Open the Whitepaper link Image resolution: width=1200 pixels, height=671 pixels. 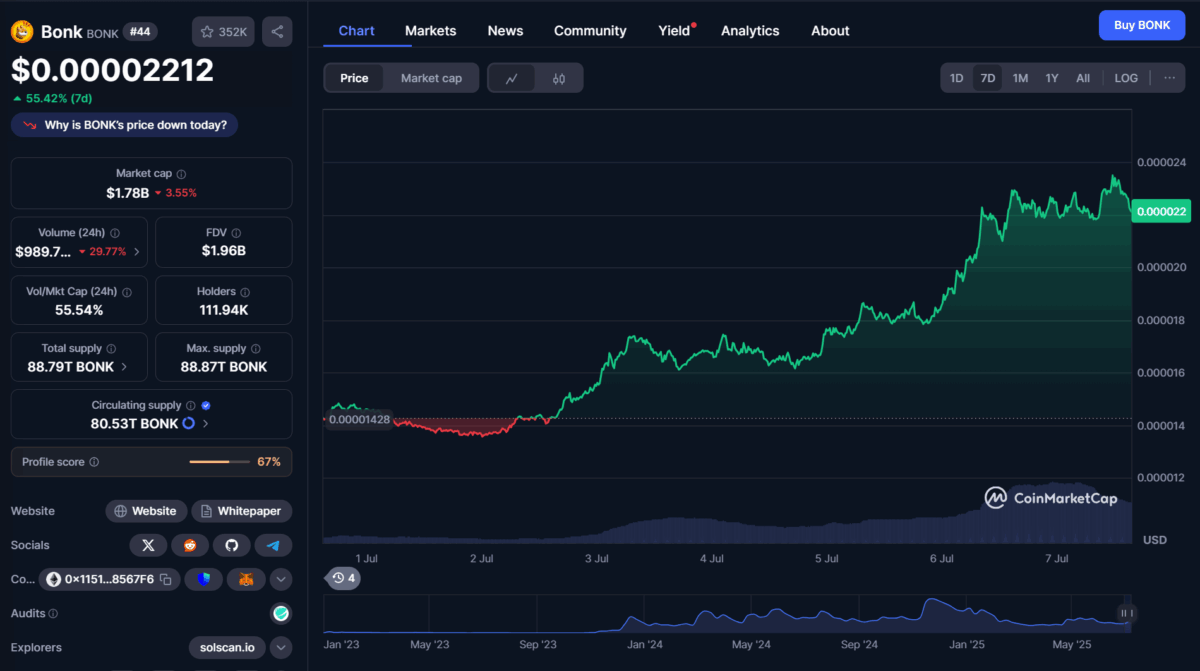pos(242,511)
